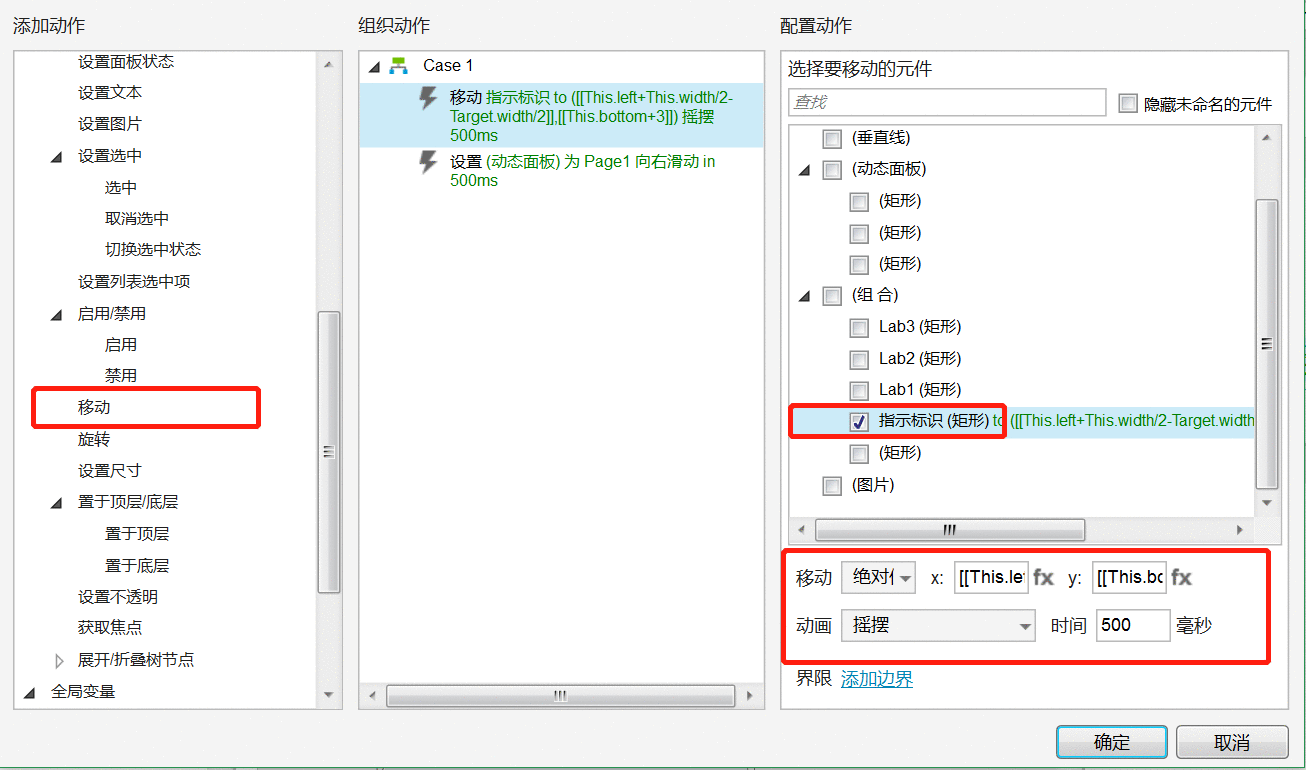Viewport: 1306px width, 770px height.
Task: Add the 设置不透明 action
Action: tap(118, 597)
